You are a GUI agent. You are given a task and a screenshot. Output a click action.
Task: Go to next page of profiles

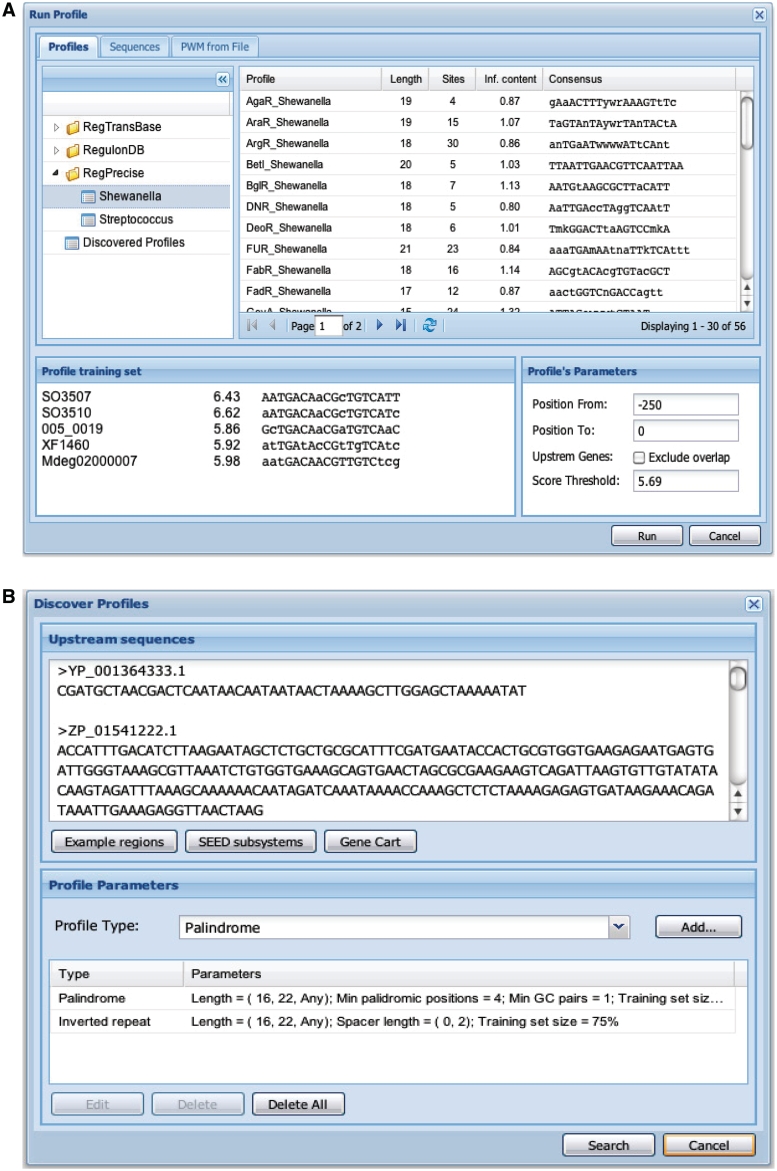(x=379, y=326)
